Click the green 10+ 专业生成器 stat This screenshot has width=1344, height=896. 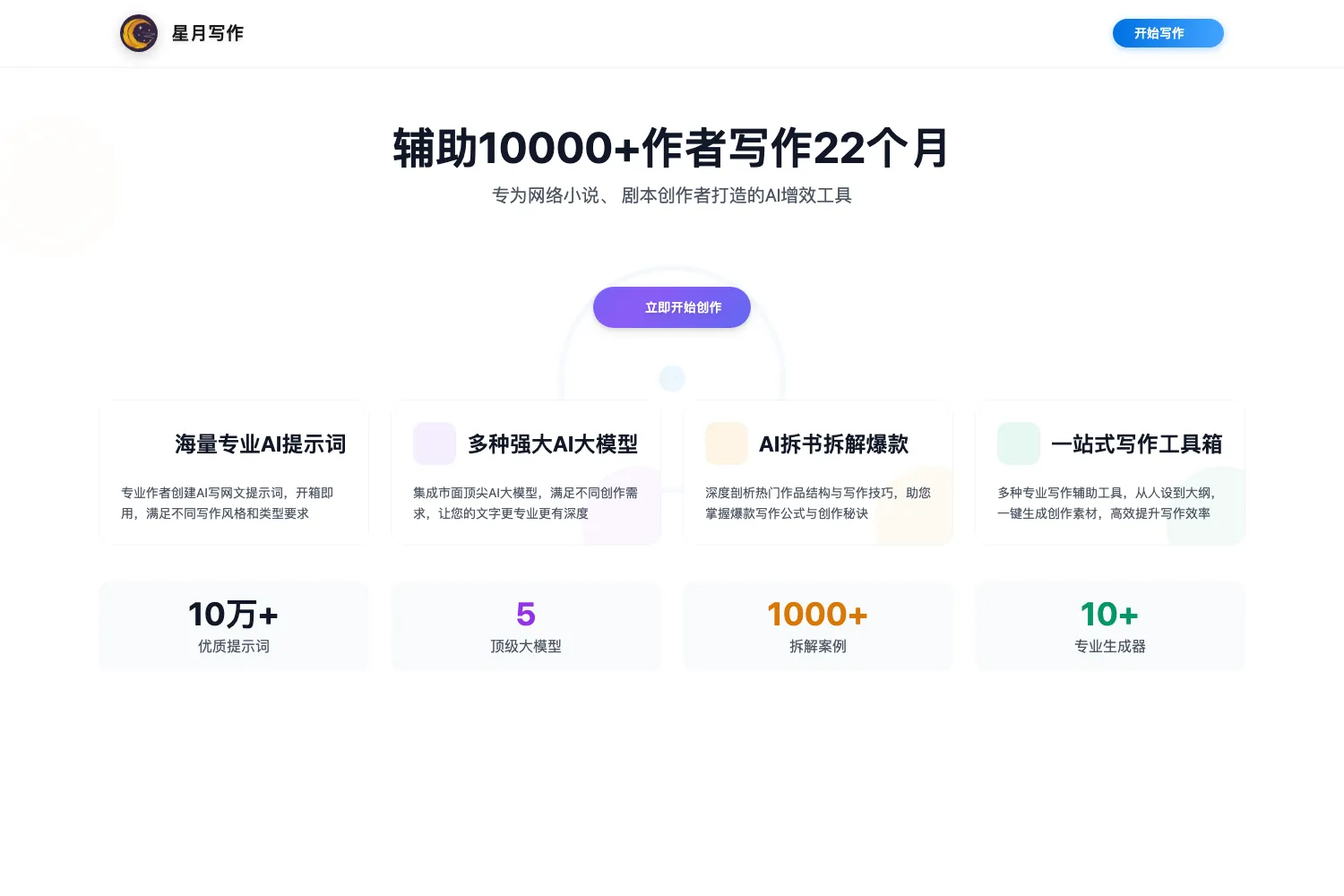coord(1110,626)
